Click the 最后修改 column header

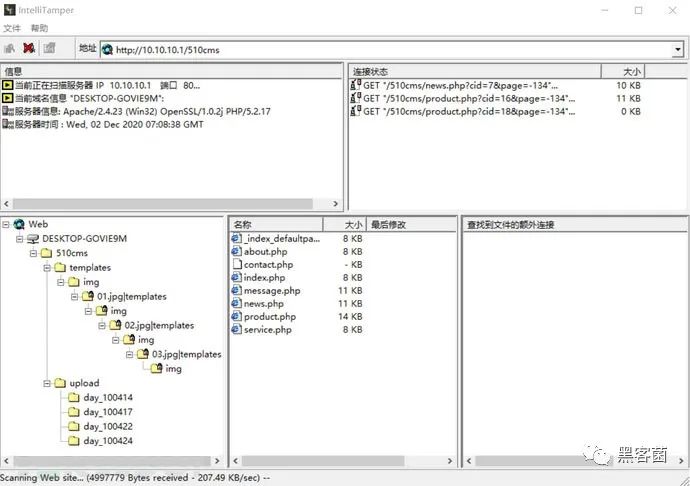point(411,225)
